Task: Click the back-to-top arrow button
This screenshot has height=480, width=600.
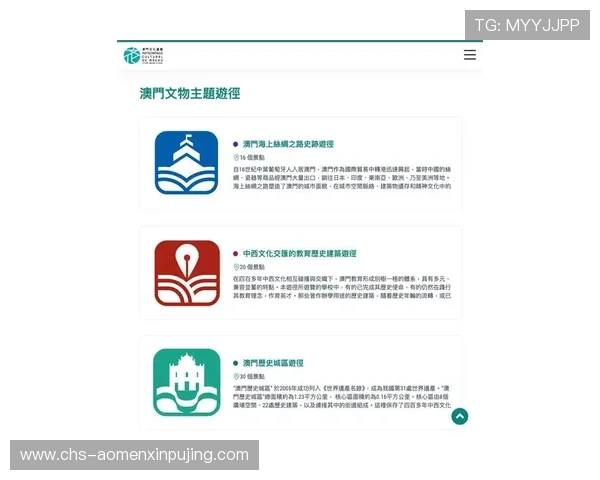Action: click(460, 416)
